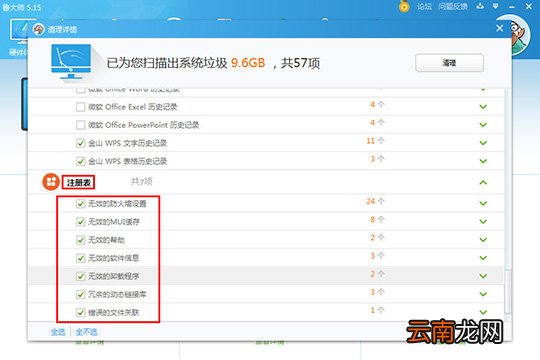Uncheck 冗余的动态链接库 checkbox
Screen dimensions: 540x360
click(x=80, y=294)
